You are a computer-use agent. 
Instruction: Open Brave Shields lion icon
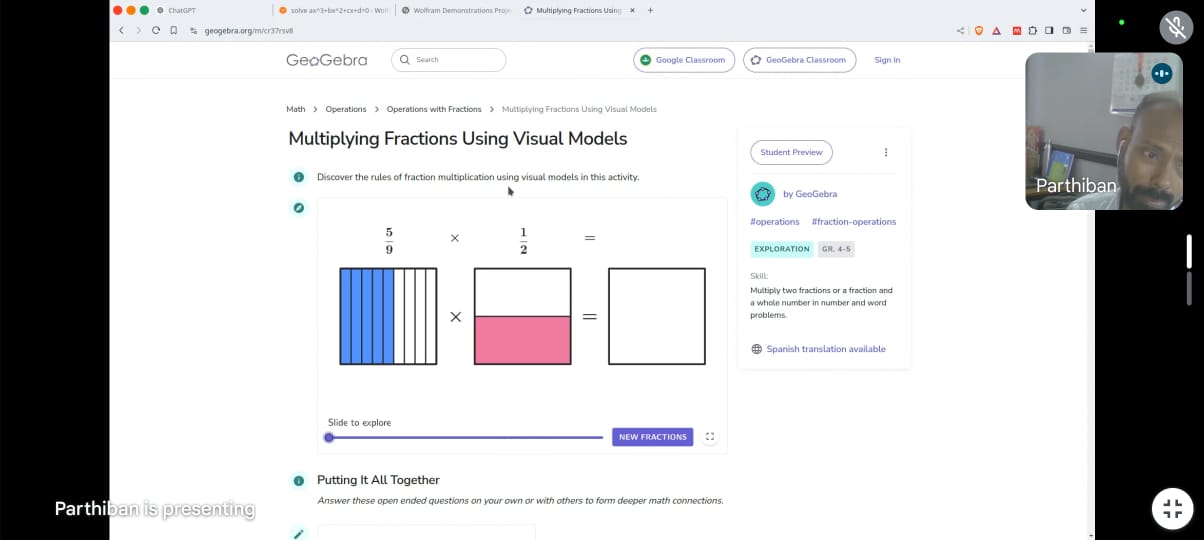(979, 30)
